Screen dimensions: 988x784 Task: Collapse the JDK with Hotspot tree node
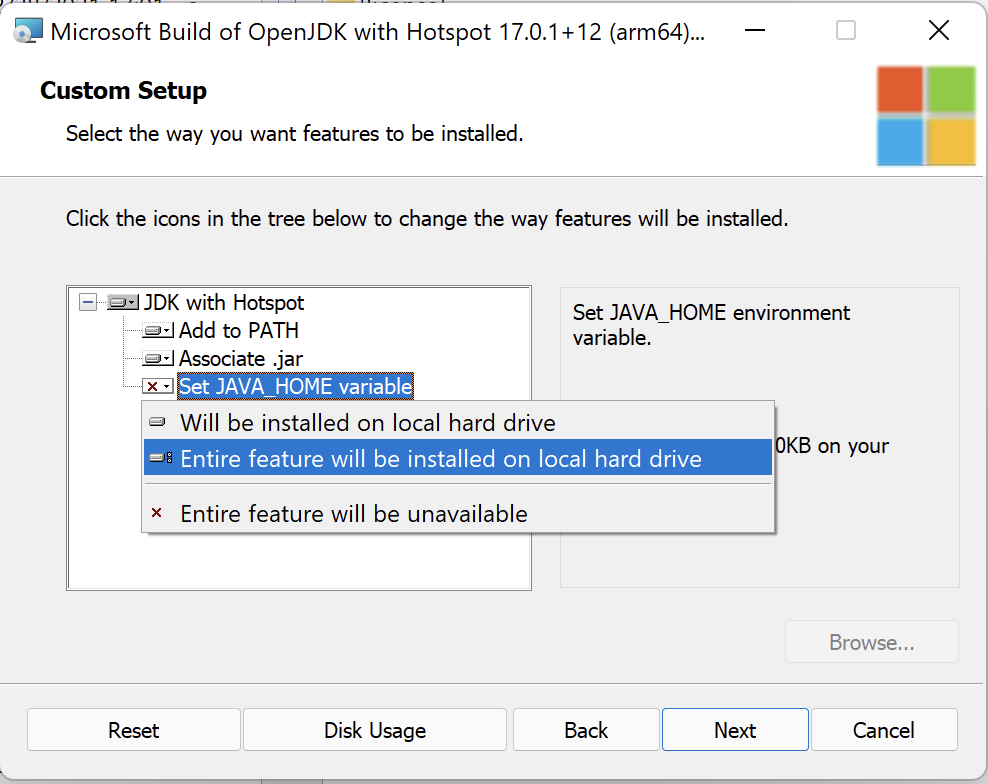tap(88, 302)
